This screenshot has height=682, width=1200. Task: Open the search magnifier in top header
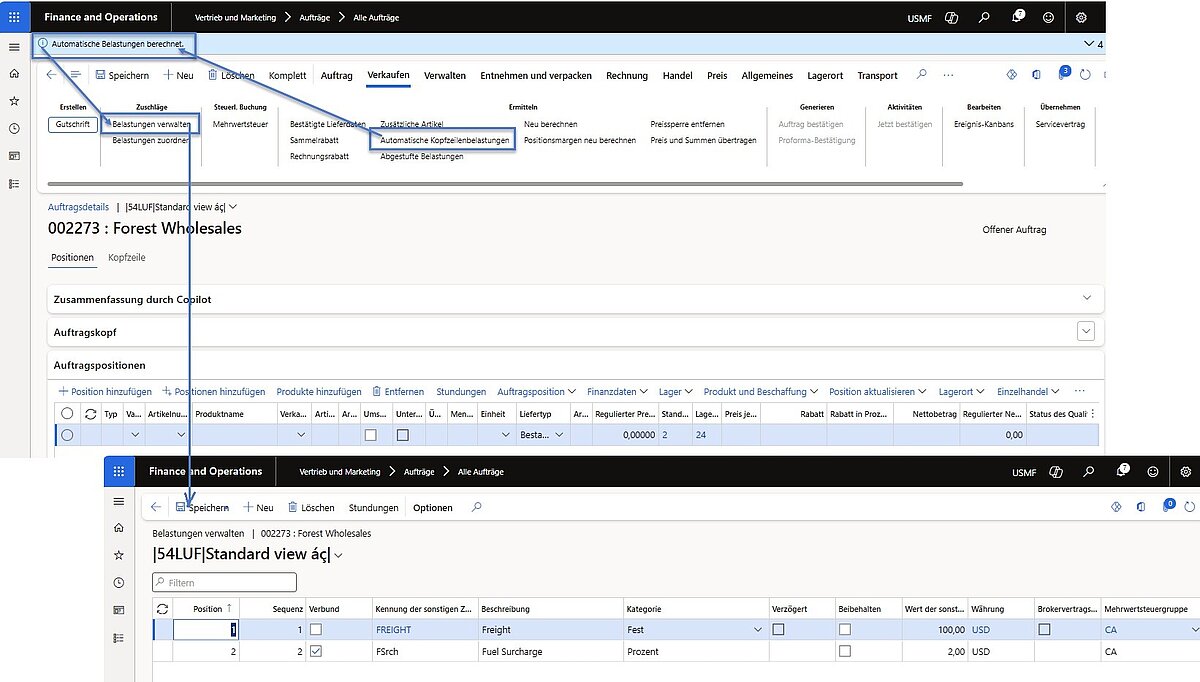(985, 17)
